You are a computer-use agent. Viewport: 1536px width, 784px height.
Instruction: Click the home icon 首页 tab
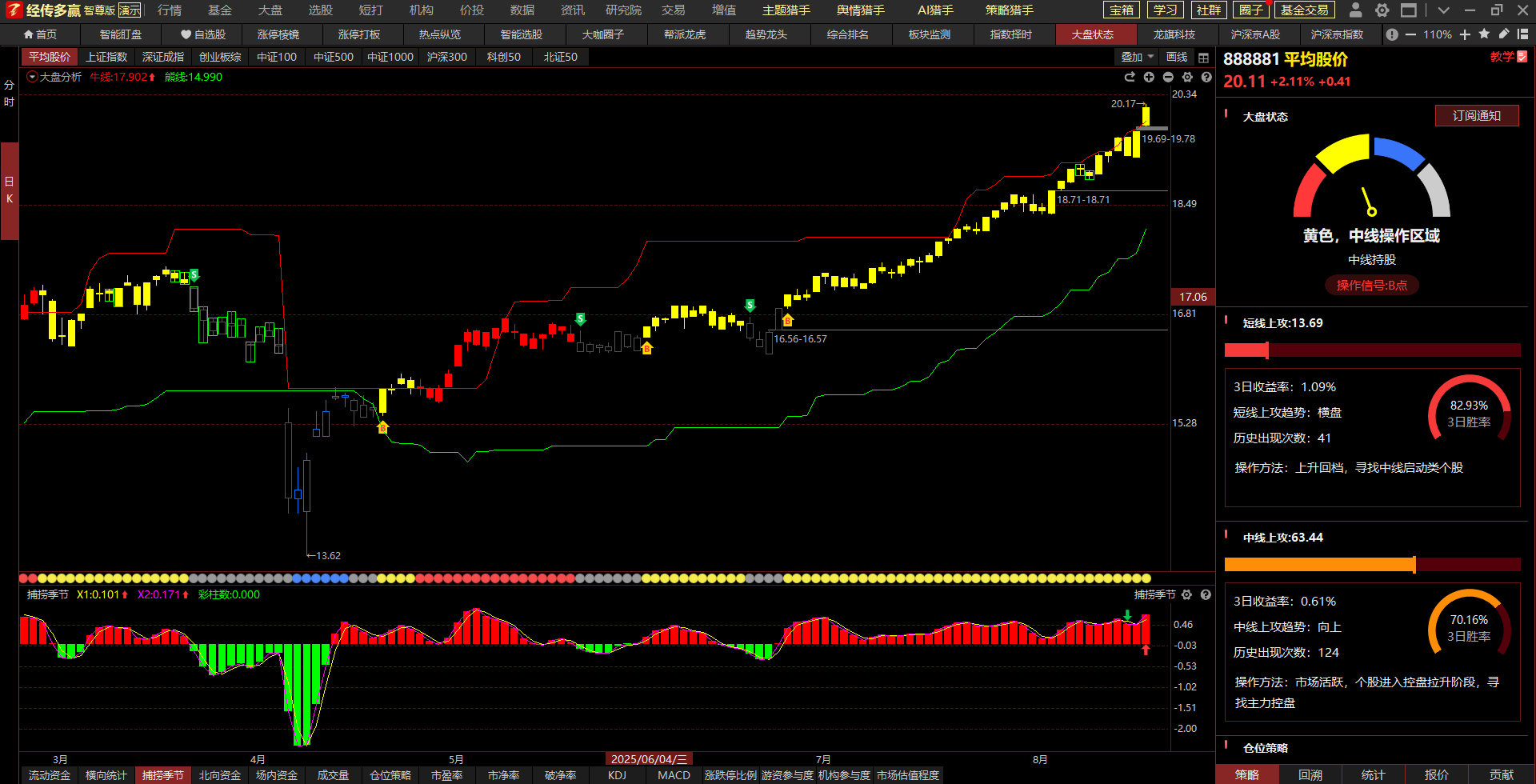click(40, 34)
